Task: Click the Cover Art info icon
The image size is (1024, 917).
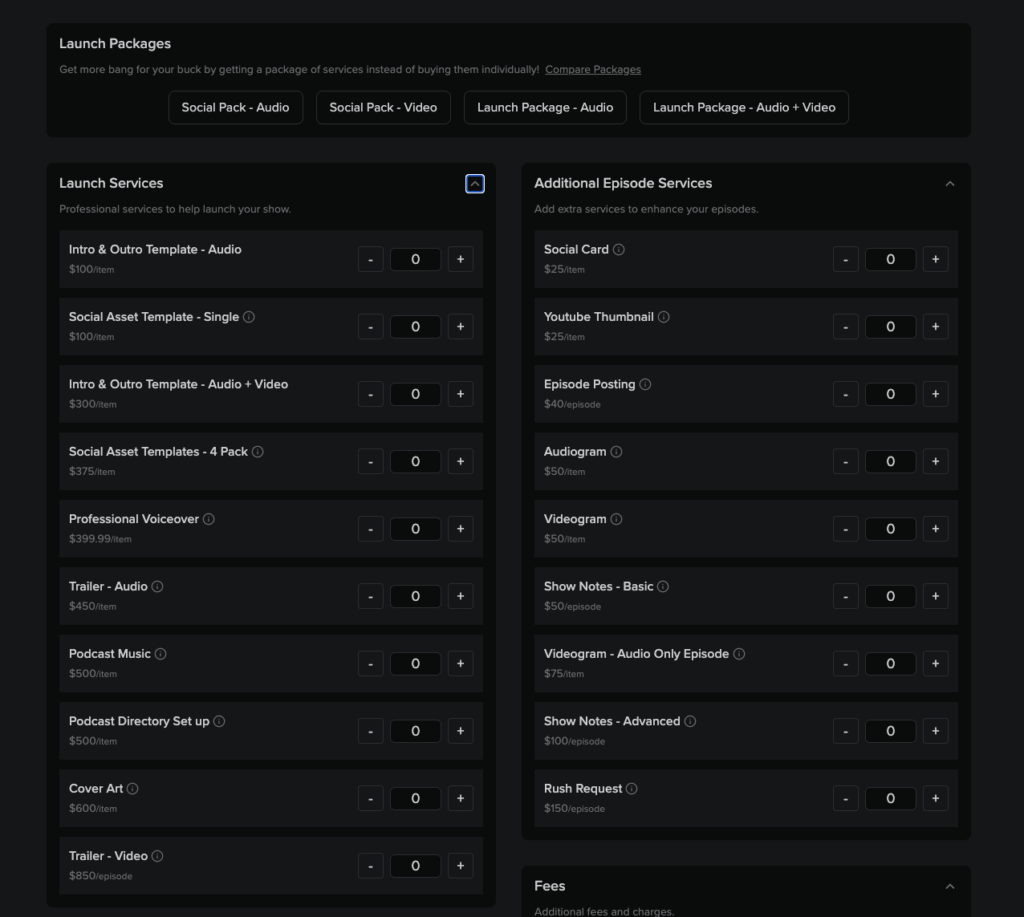Action: (133, 789)
